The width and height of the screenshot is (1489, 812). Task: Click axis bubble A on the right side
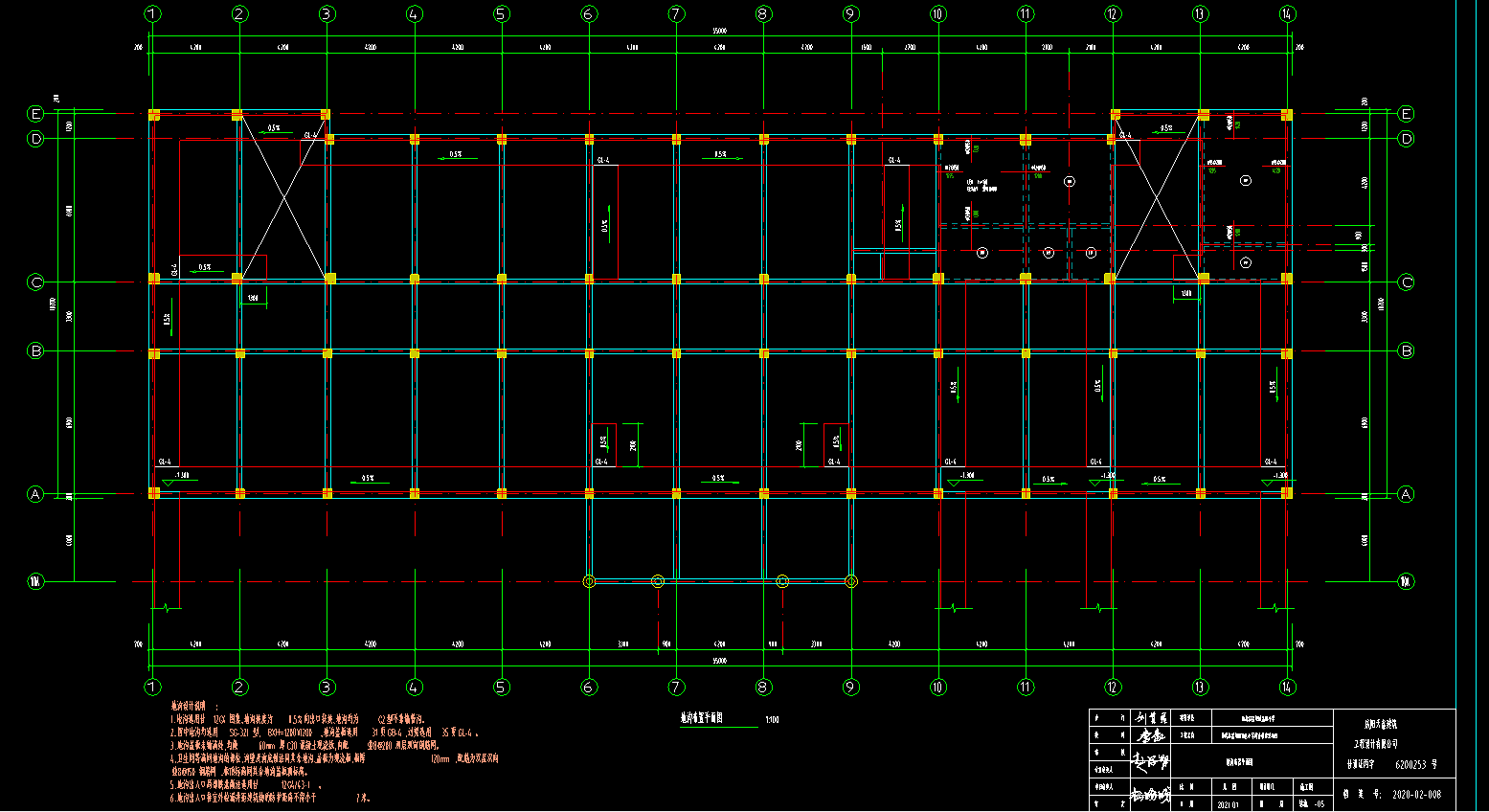click(1407, 494)
